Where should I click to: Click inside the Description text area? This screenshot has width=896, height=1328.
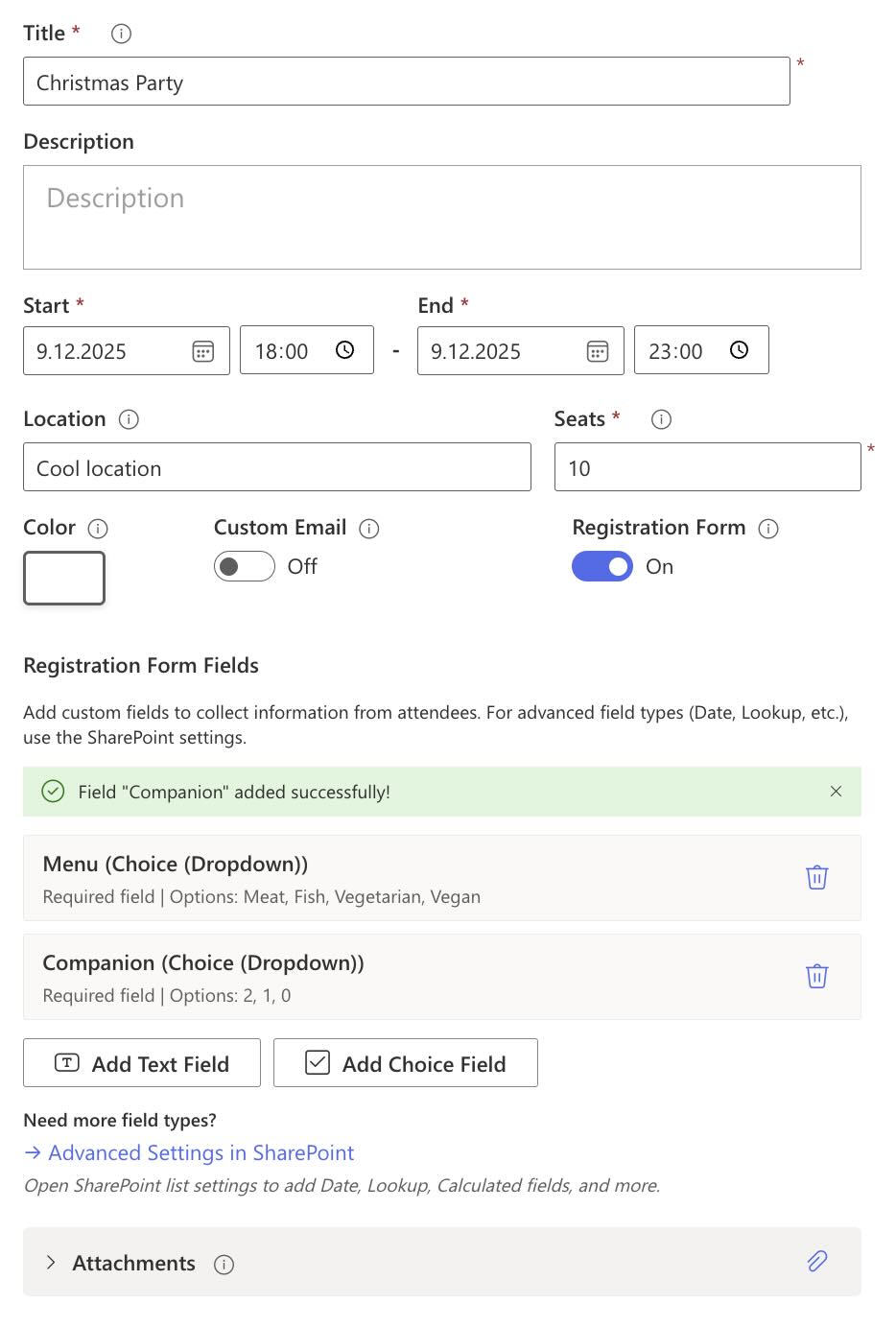pyautogui.click(x=442, y=217)
